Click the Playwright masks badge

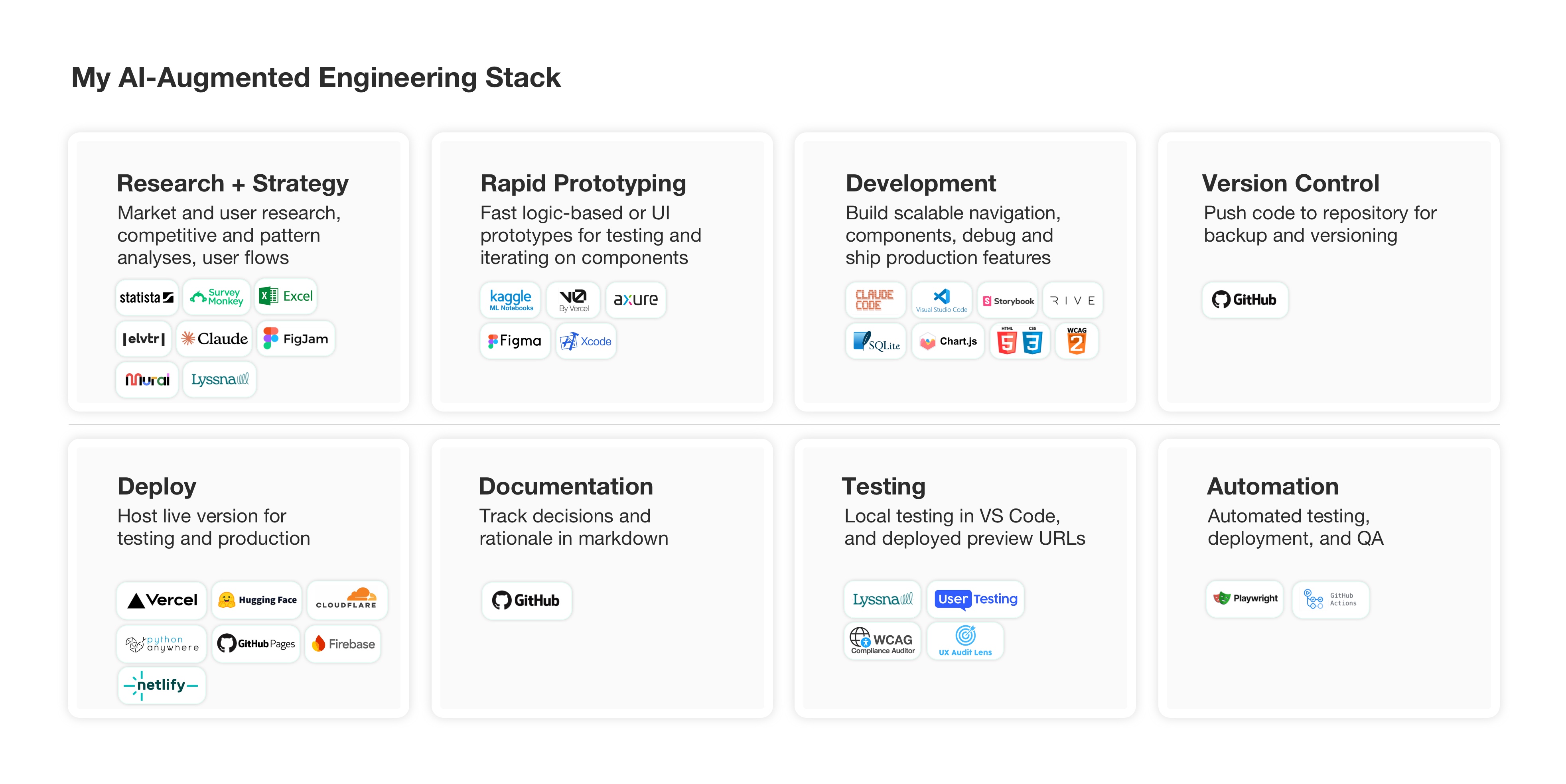click(1245, 599)
